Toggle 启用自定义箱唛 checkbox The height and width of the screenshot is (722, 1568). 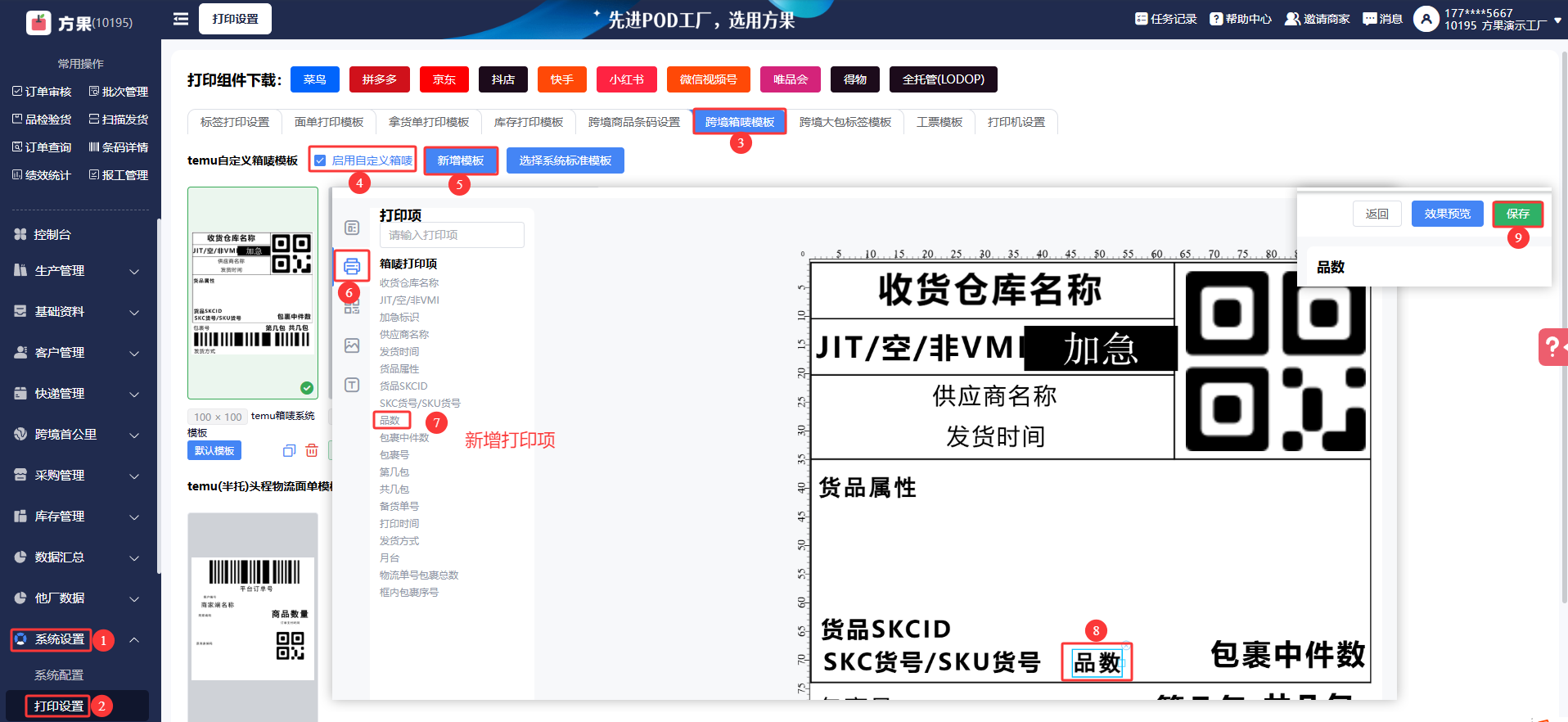[321, 160]
